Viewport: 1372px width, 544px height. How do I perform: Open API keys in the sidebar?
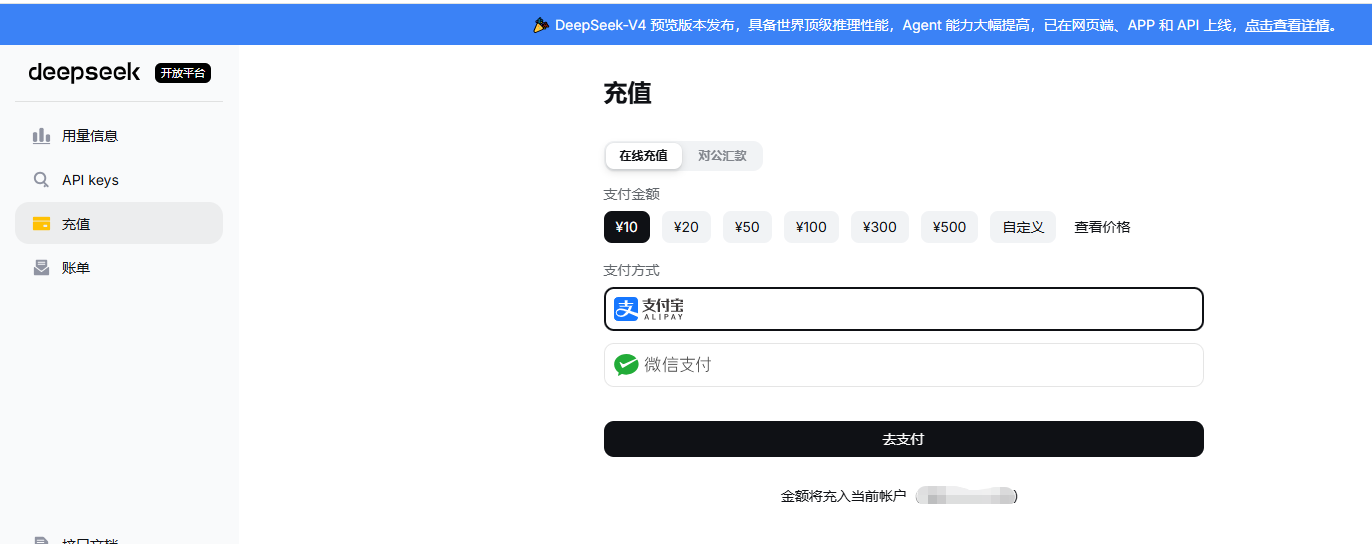pos(119,180)
